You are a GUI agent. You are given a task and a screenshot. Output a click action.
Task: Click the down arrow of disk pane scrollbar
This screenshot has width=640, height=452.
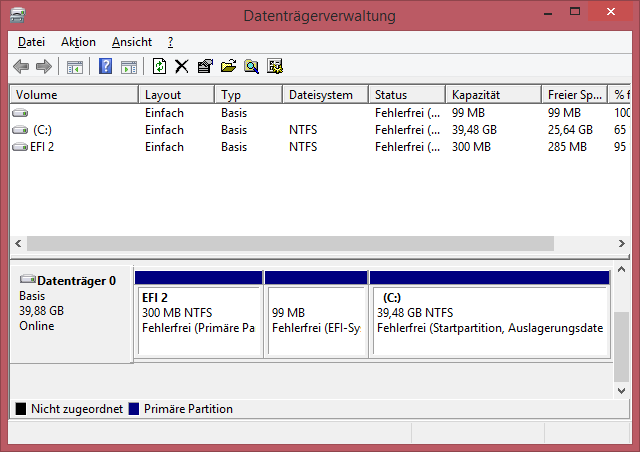pos(622,391)
